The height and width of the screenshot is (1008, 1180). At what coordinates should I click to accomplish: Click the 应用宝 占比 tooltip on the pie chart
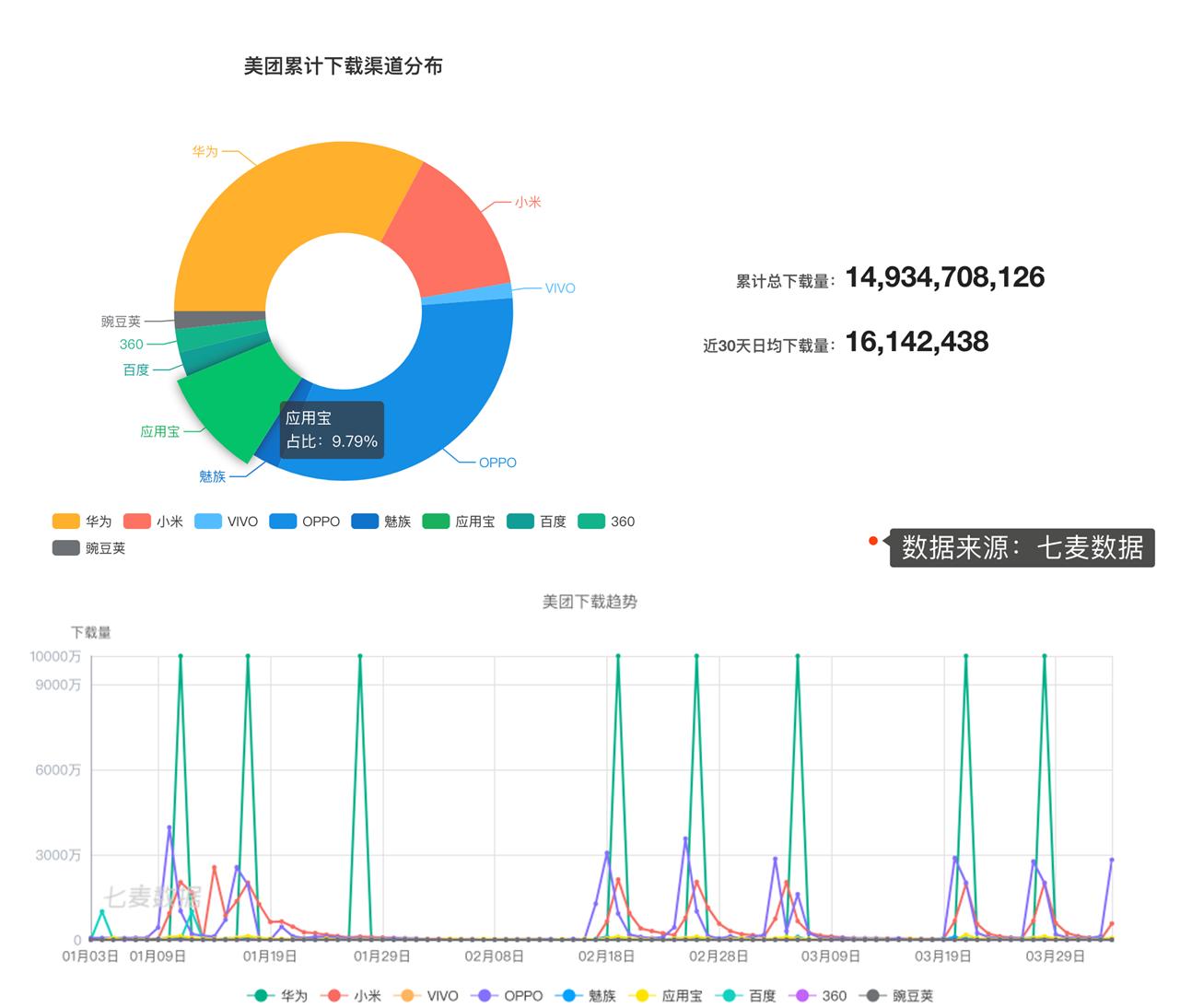(331, 429)
